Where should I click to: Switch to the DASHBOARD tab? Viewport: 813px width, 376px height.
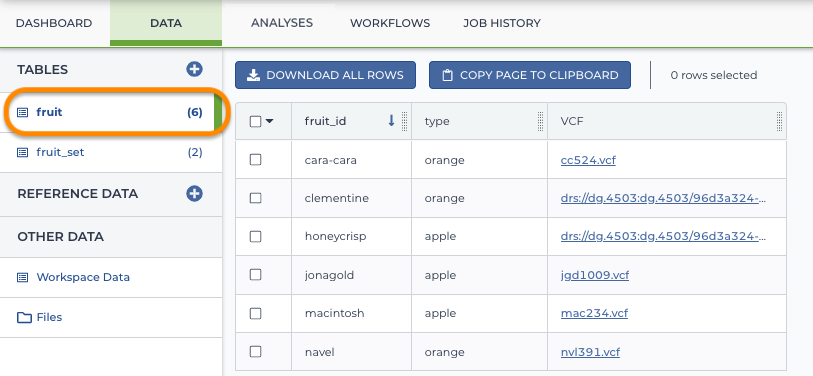point(54,23)
